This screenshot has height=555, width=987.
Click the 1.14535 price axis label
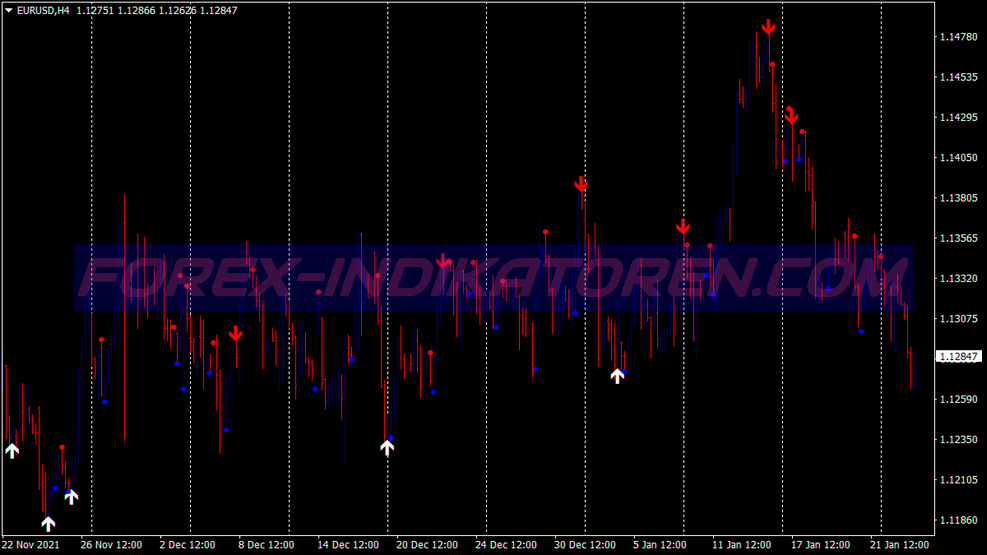tap(959, 77)
